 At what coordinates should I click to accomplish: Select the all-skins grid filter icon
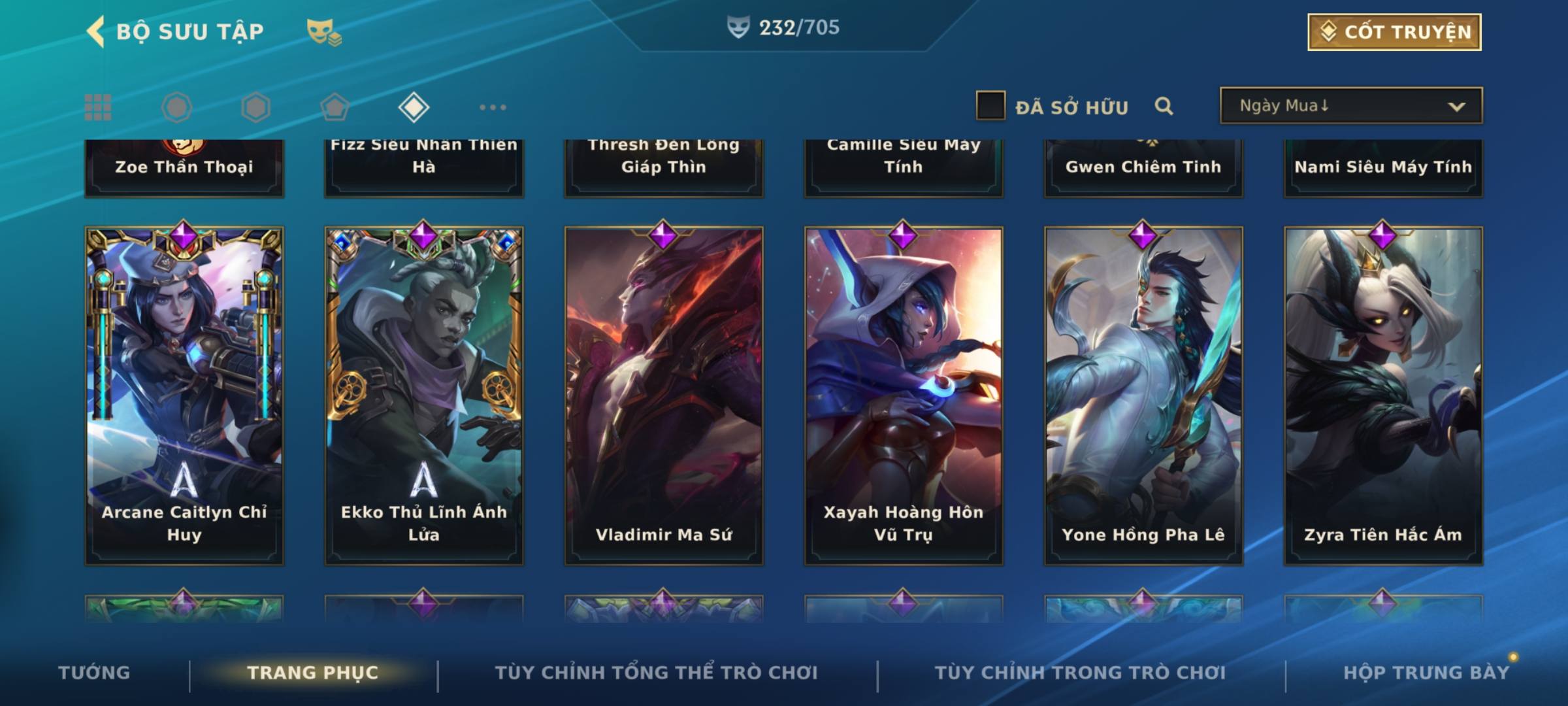[98, 107]
